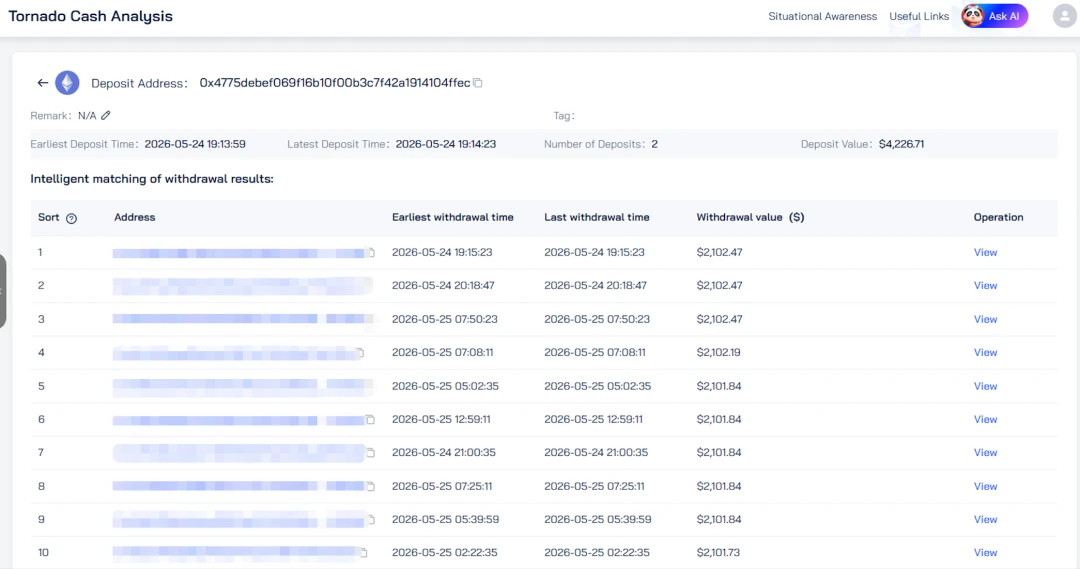1080x569 pixels.
Task: Copy the address in row 1
Action: point(371,253)
